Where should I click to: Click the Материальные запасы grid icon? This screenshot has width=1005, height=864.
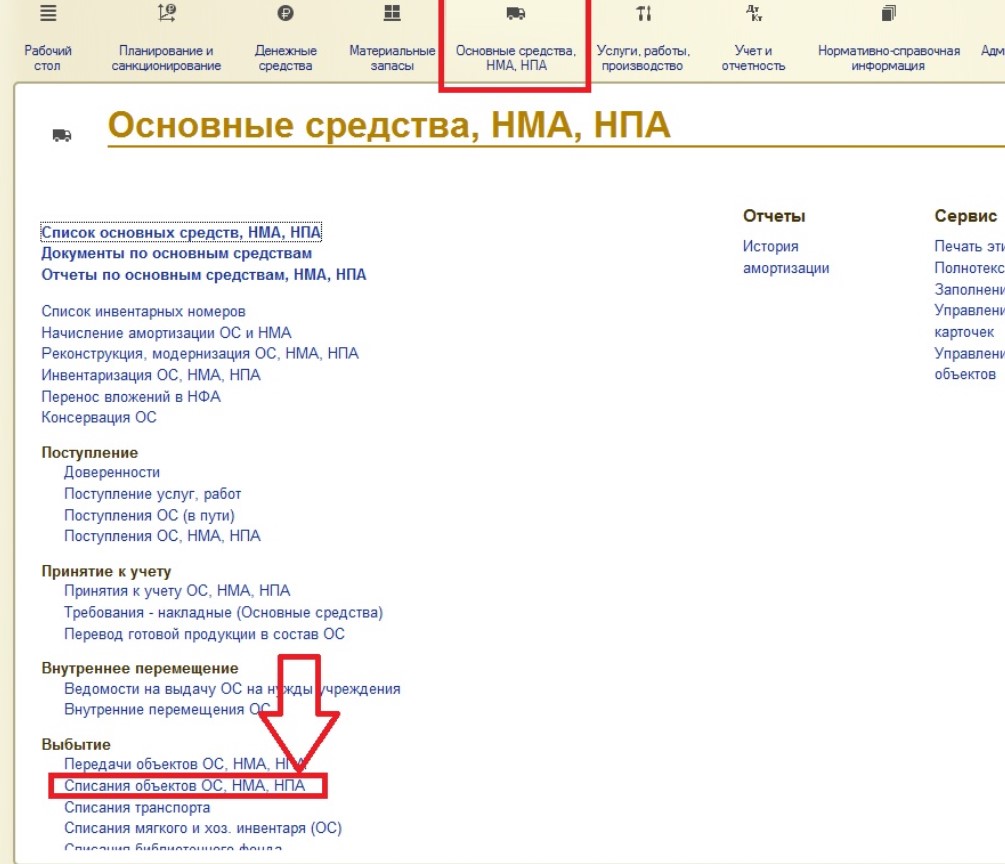[392, 13]
